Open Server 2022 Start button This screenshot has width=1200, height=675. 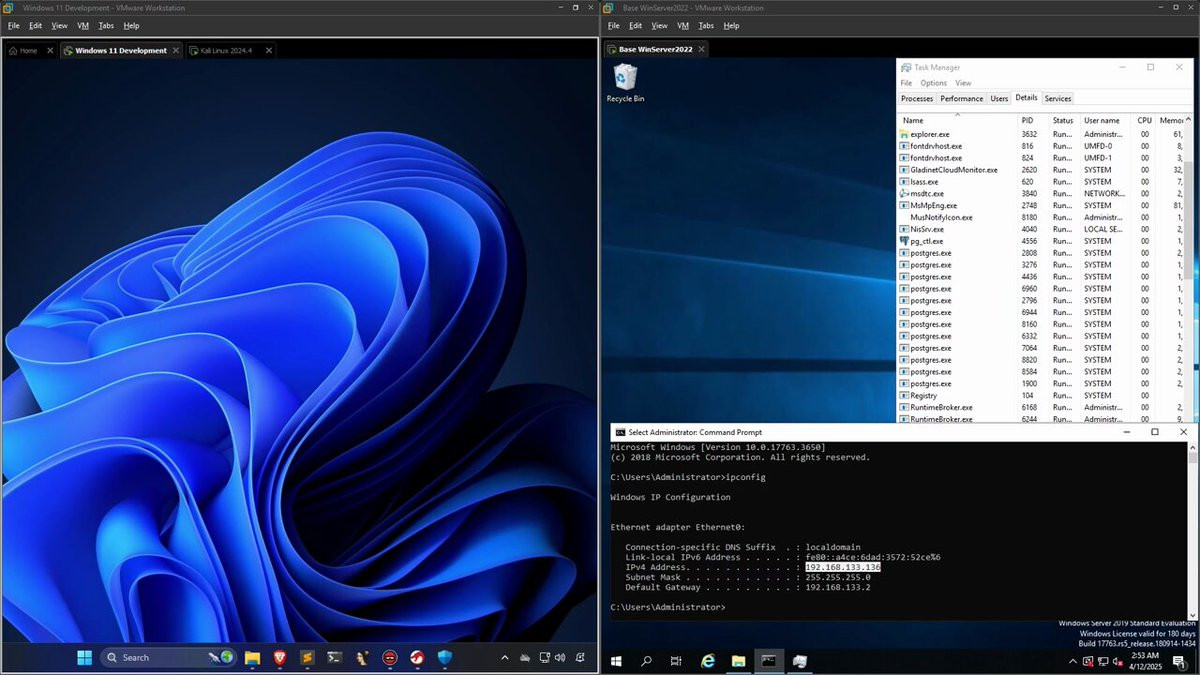(x=615, y=661)
